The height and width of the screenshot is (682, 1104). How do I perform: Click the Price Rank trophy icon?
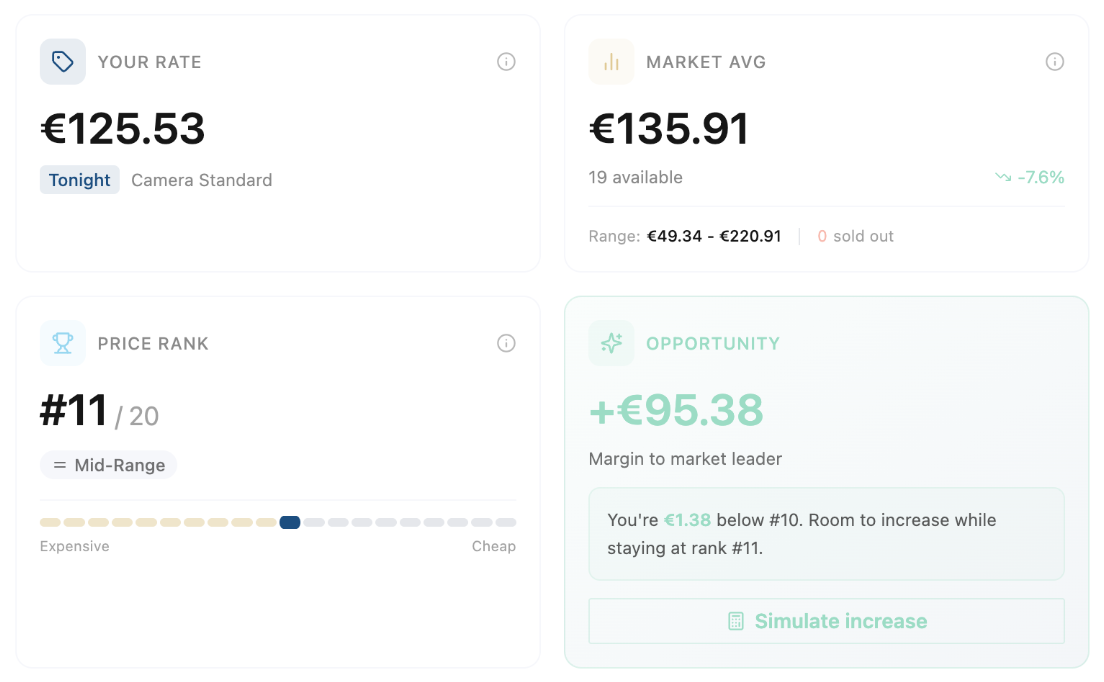pos(63,343)
